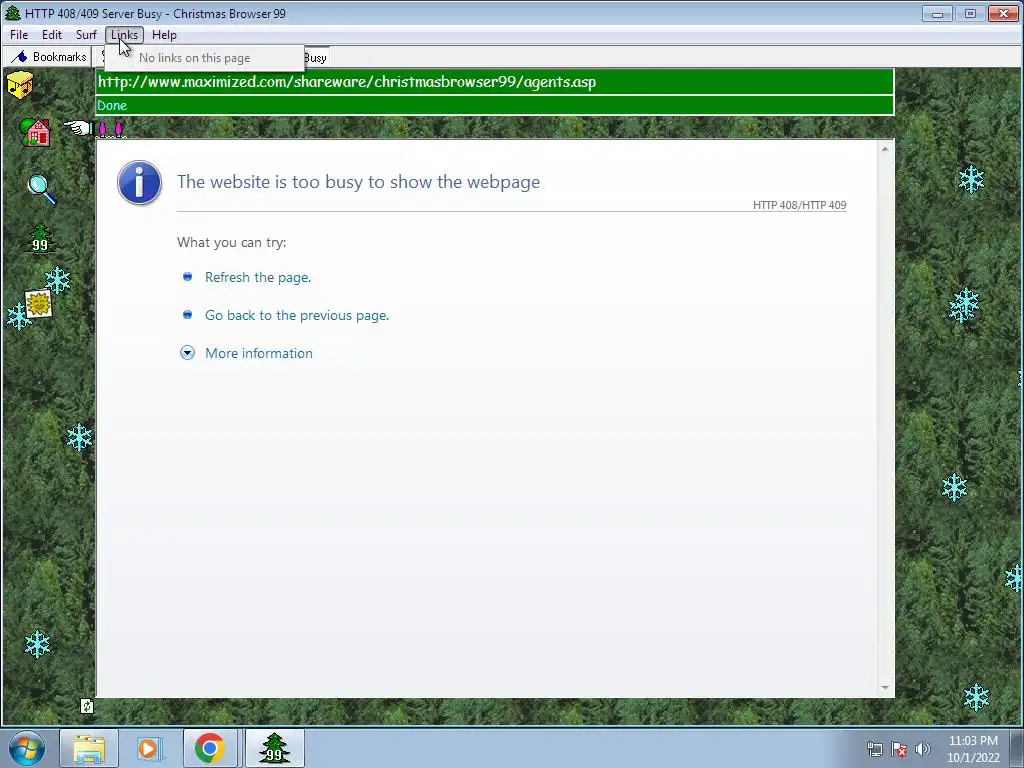Viewport: 1024px width, 768px height.
Task: Click the page scrollbar down arrow
Action: 885,687
